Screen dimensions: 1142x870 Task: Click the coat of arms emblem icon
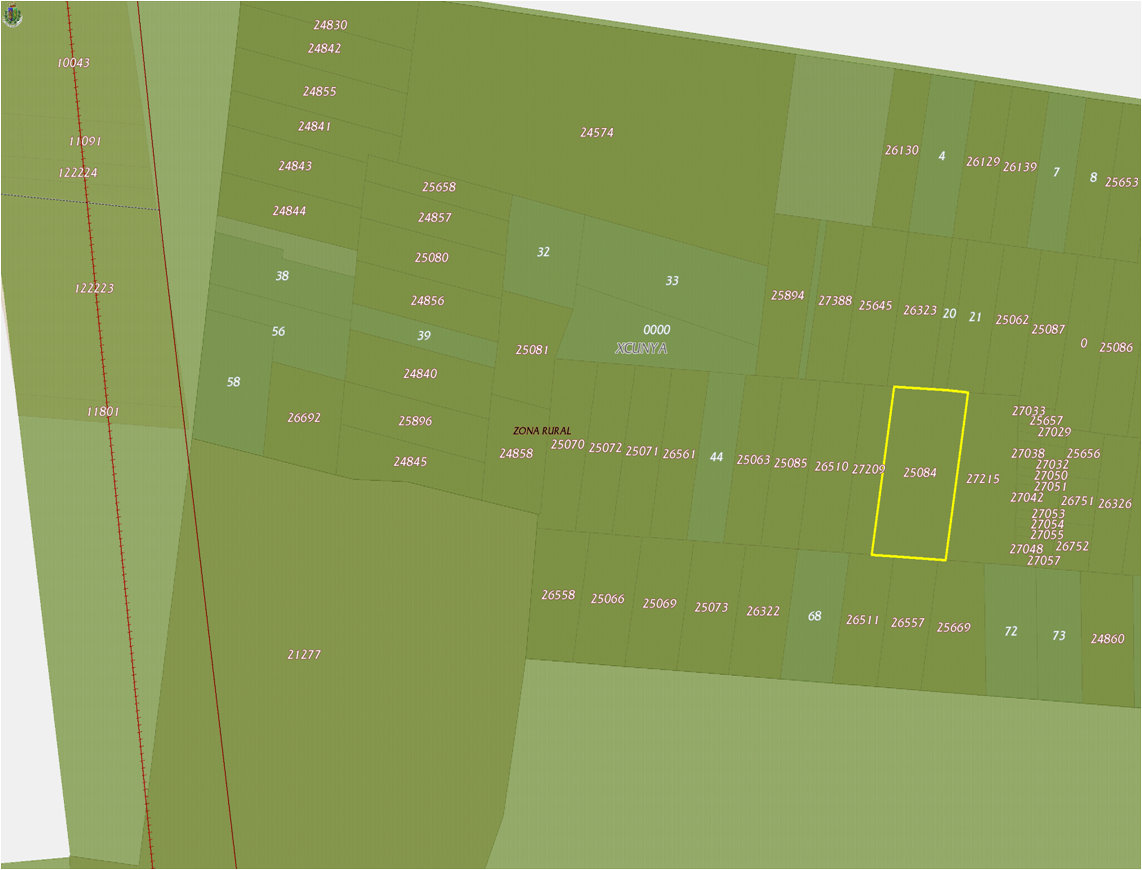point(12,16)
